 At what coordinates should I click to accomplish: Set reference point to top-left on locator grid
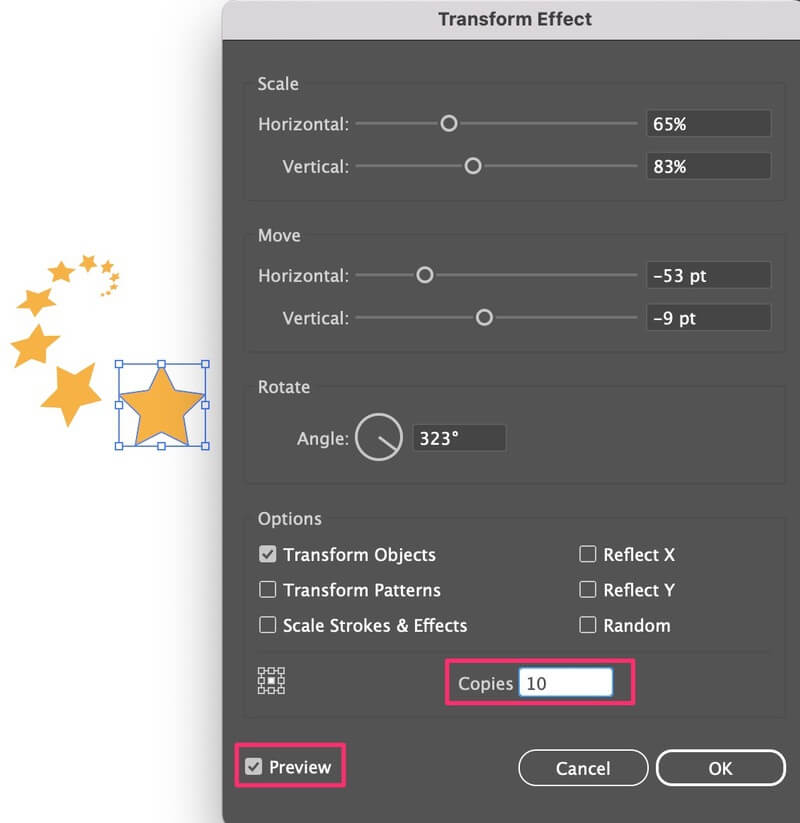tap(262, 671)
